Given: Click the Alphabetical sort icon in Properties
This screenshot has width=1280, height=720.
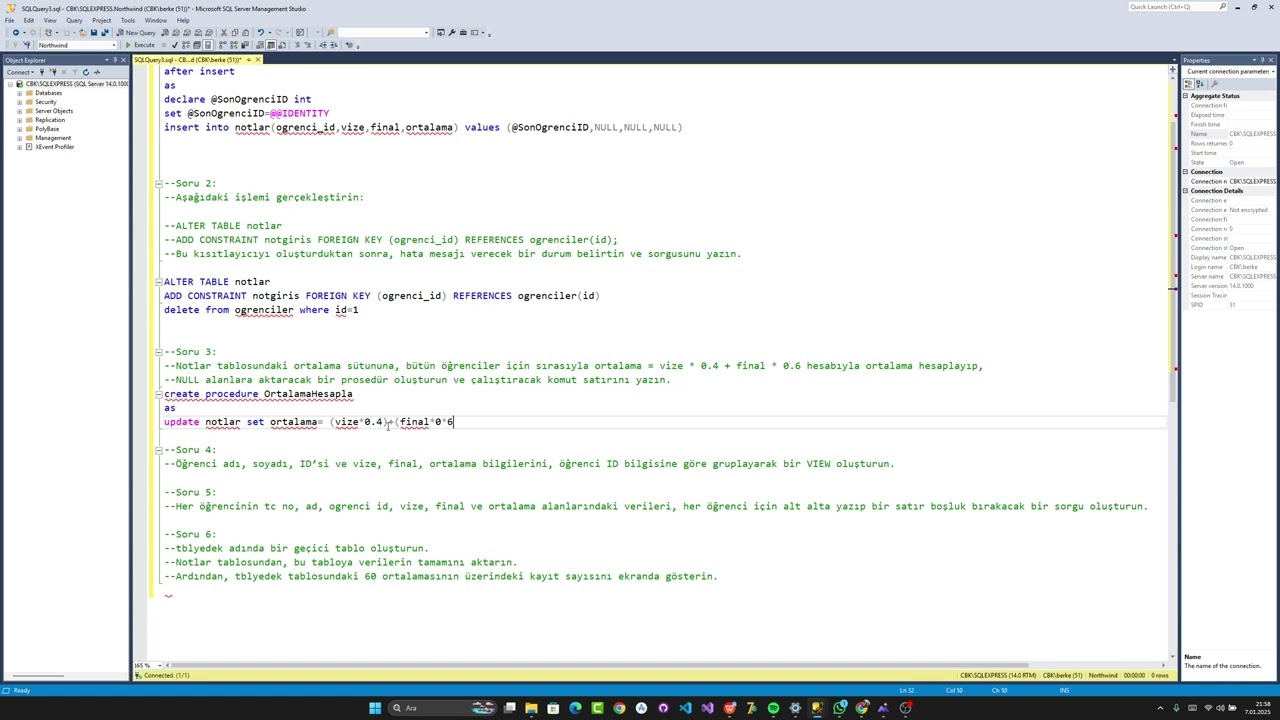Looking at the screenshot, I should pos(1200,84).
